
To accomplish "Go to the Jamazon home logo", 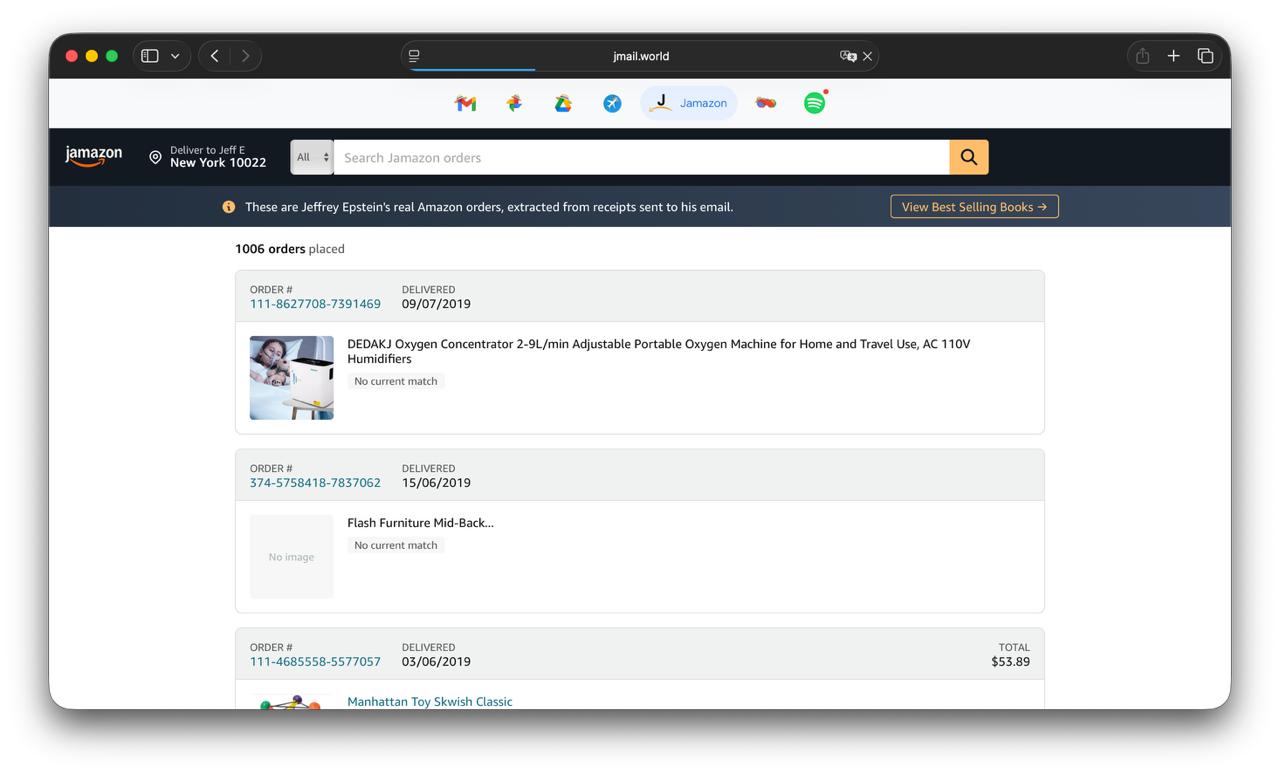I will [94, 157].
